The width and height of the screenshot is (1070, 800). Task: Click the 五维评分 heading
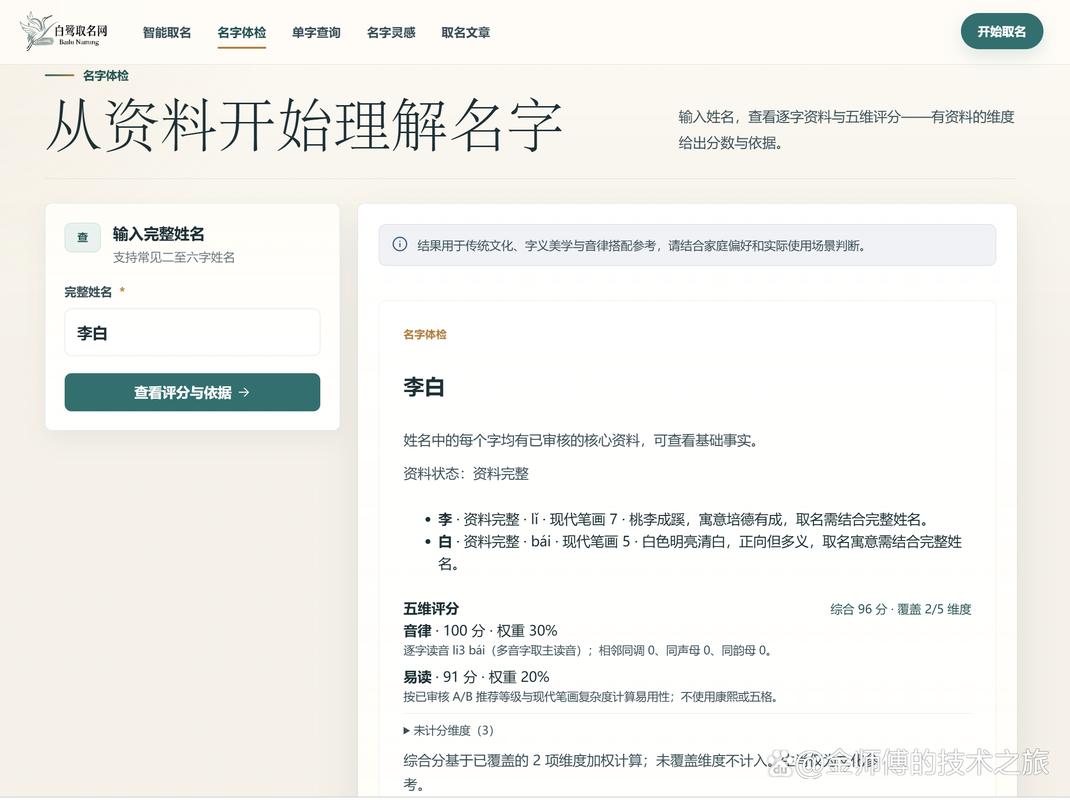tap(431, 608)
